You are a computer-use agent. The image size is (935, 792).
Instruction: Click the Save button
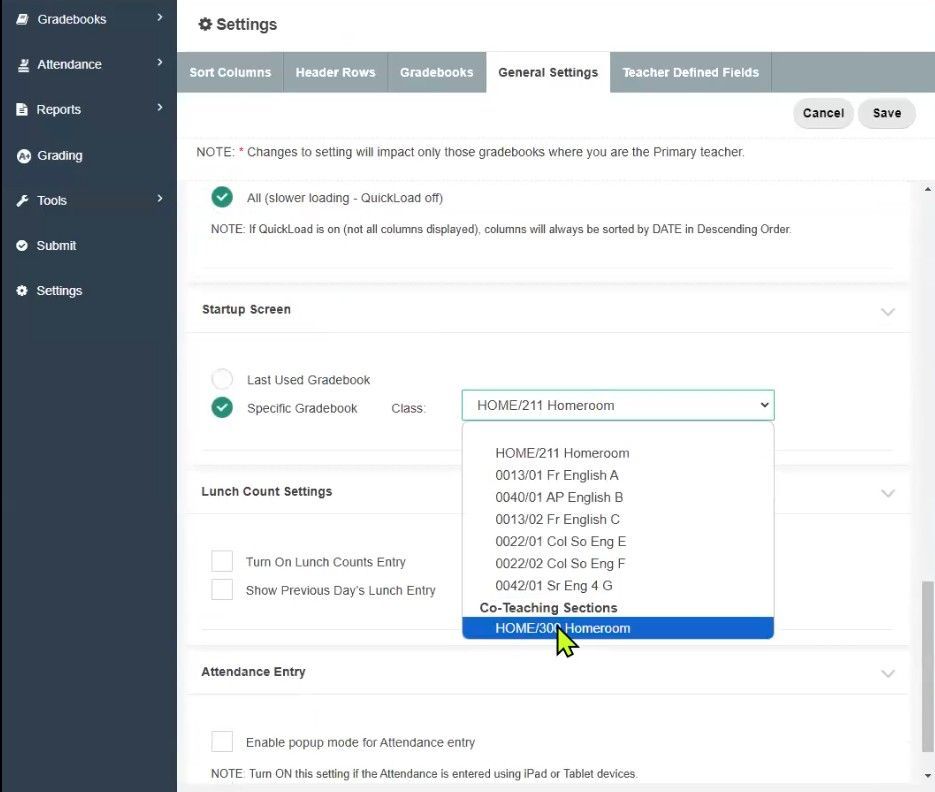pos(886,113)
